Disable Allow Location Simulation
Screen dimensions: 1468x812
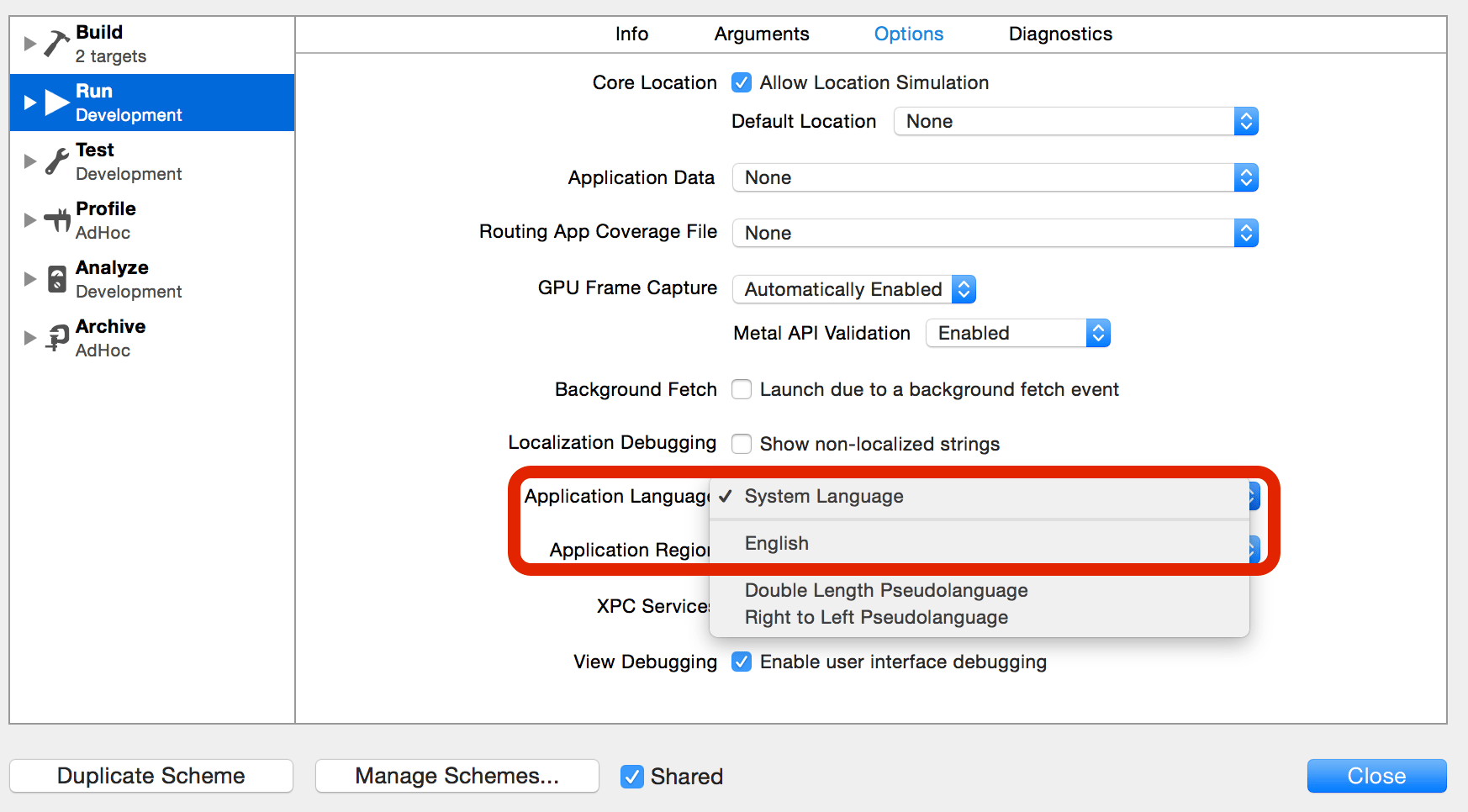[x=741, y=82]
